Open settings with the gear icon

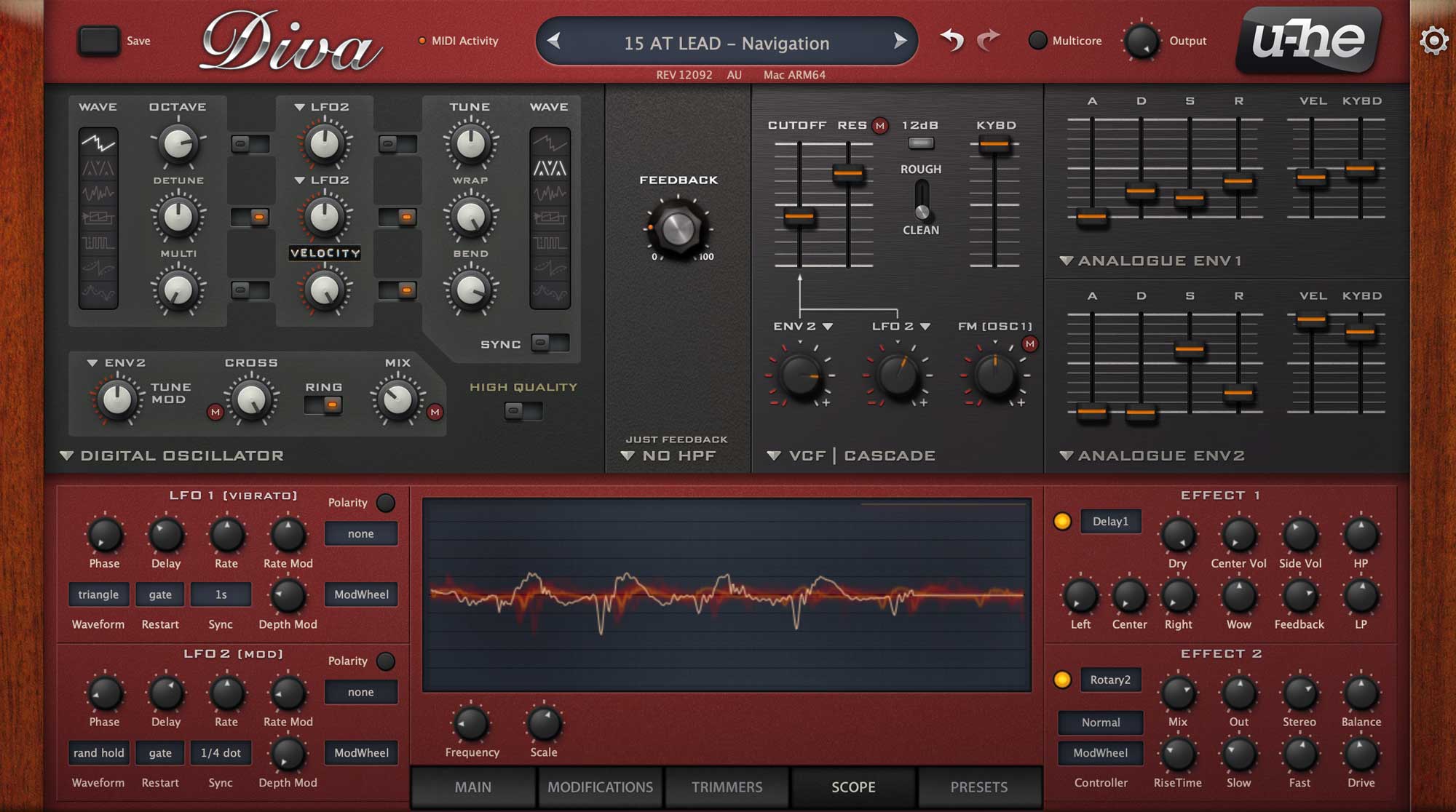(x=1433, y=41)
